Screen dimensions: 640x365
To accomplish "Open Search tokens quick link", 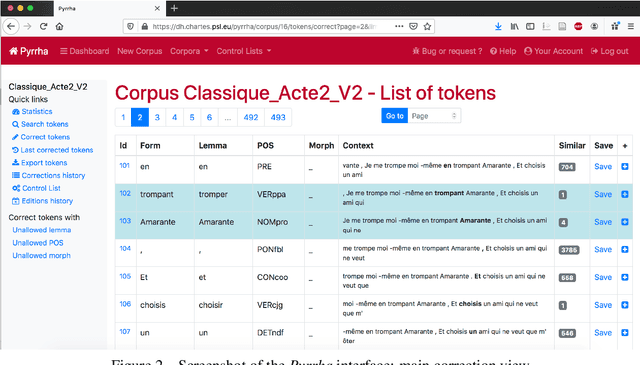I will click(40, 124).
